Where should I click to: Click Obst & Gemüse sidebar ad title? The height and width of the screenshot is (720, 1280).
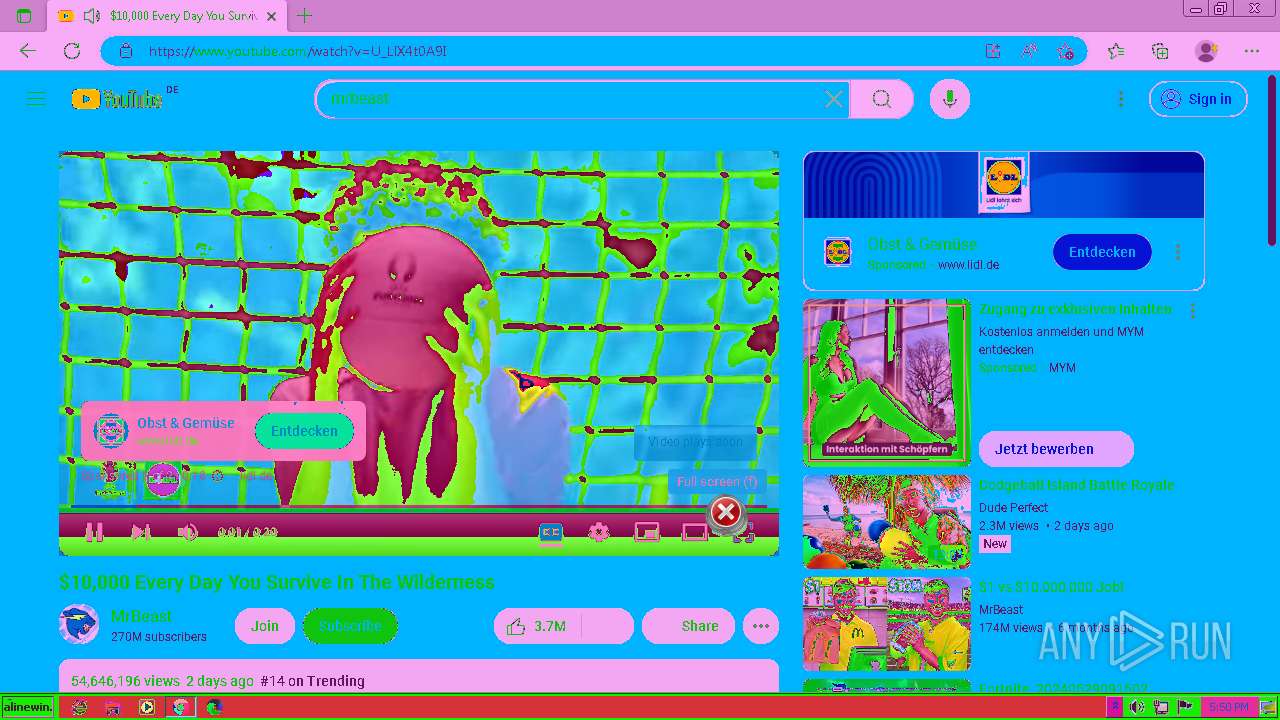tap(922, 244)
